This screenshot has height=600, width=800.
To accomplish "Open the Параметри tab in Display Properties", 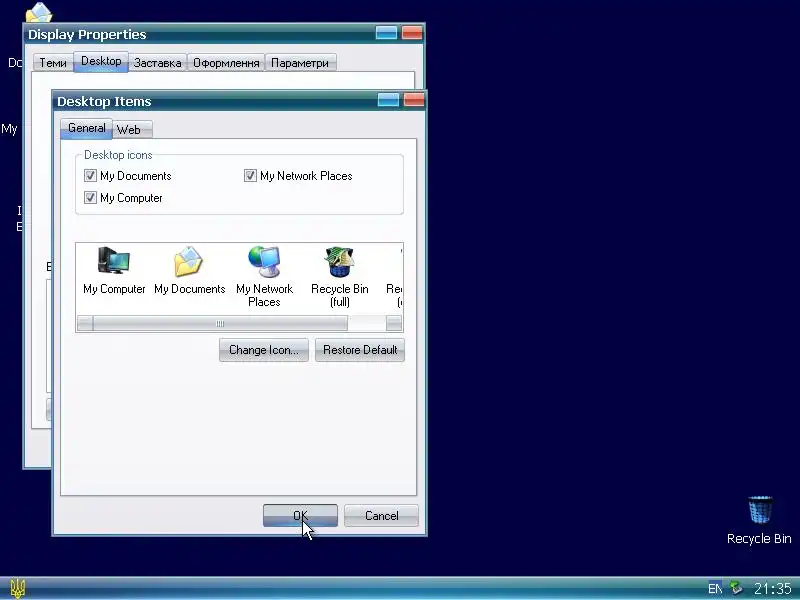I will pos(300,63).
